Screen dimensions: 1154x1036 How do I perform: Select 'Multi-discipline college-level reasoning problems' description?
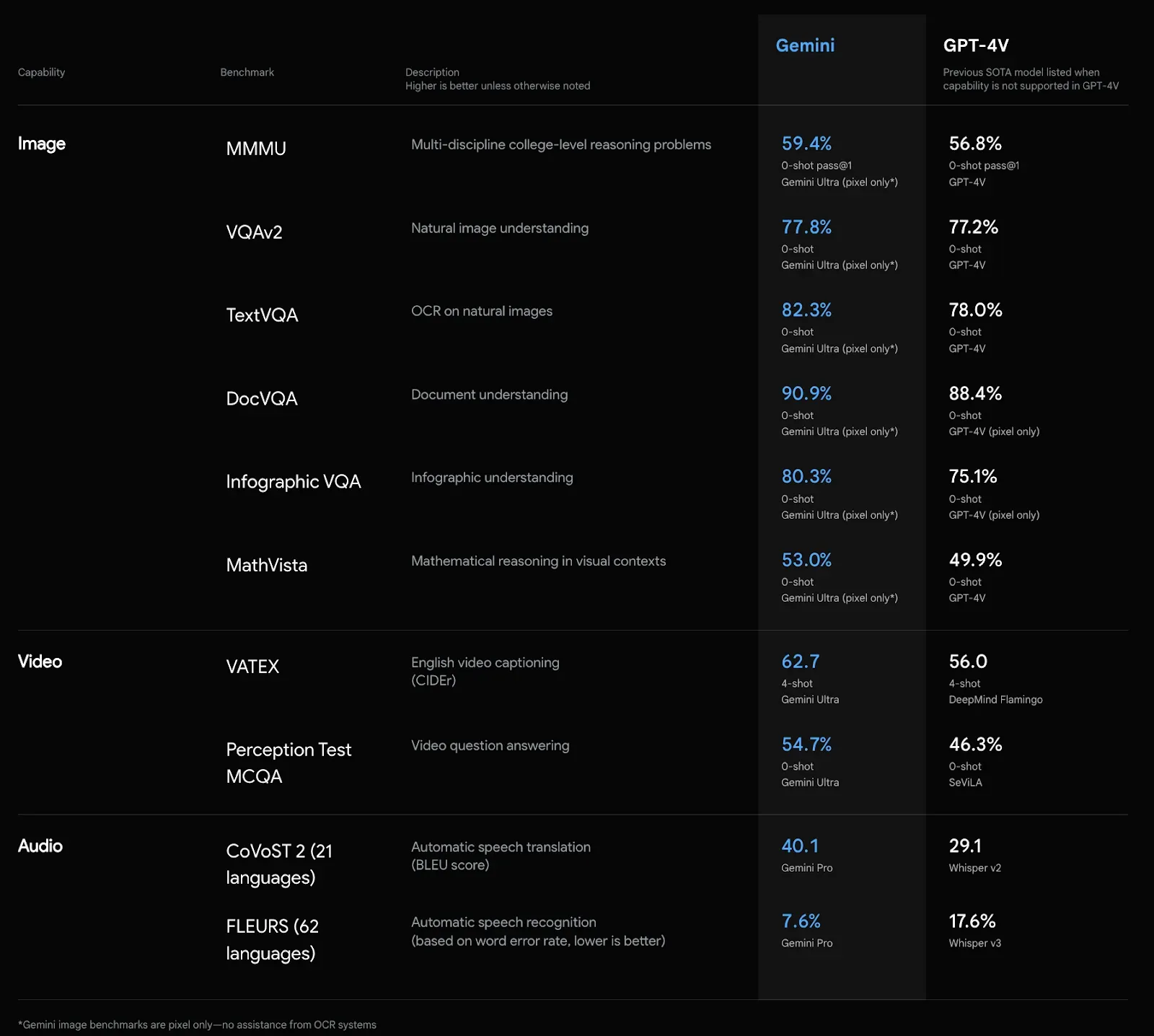pos(561,145)
